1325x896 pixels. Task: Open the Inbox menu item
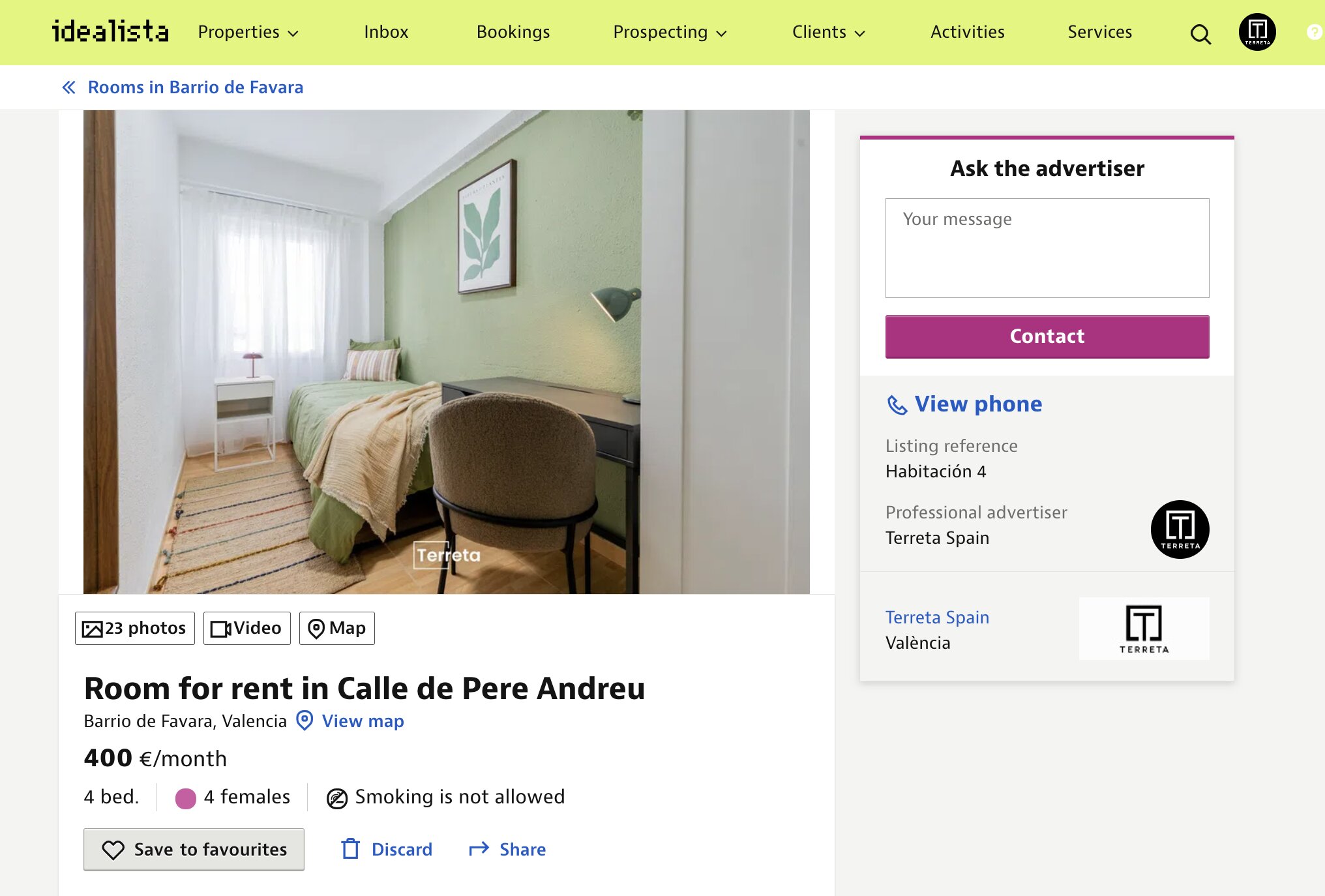click(386, 32)
